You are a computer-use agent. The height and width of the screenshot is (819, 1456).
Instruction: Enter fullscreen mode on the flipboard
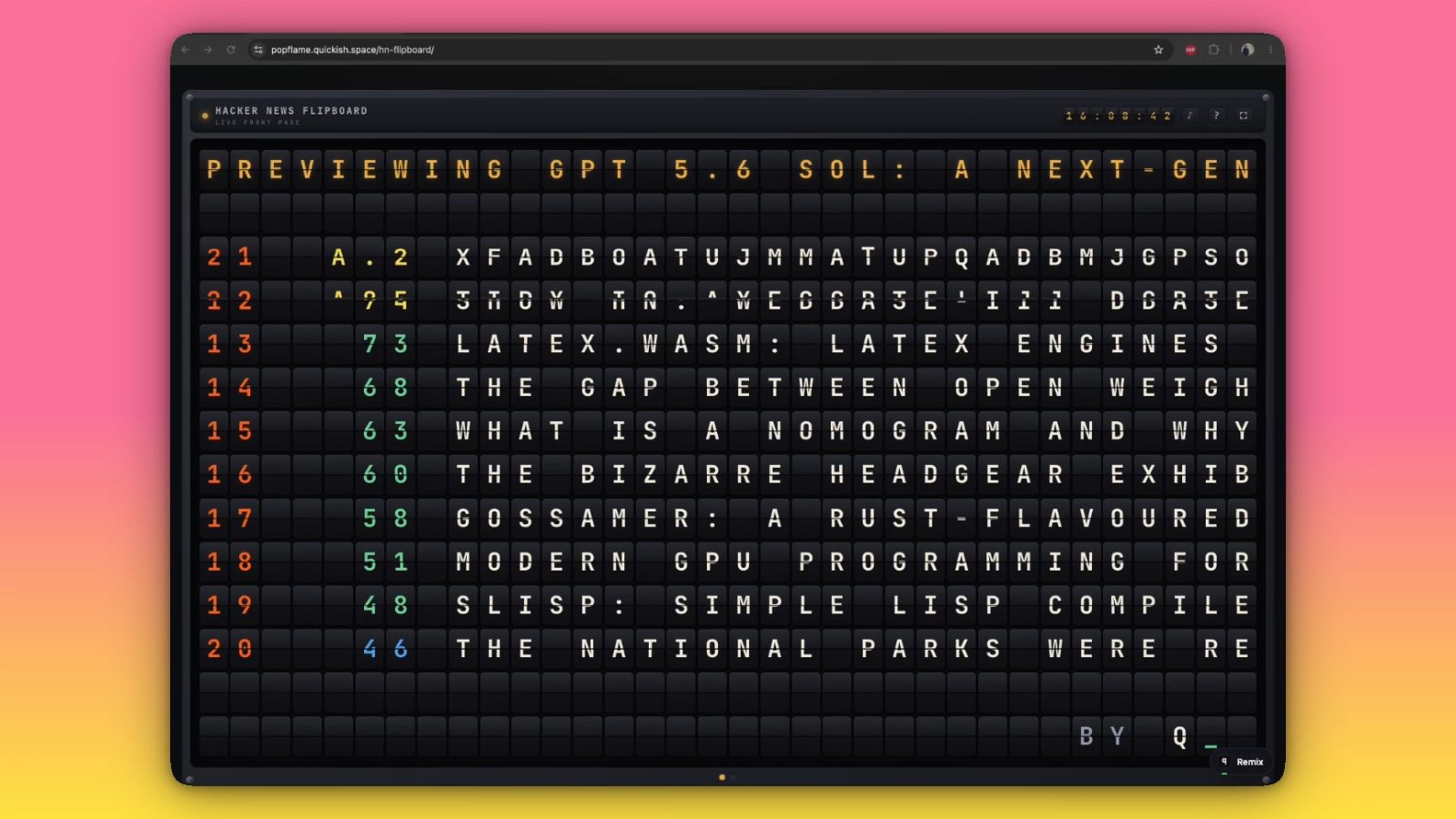[x=1244, y=116]
